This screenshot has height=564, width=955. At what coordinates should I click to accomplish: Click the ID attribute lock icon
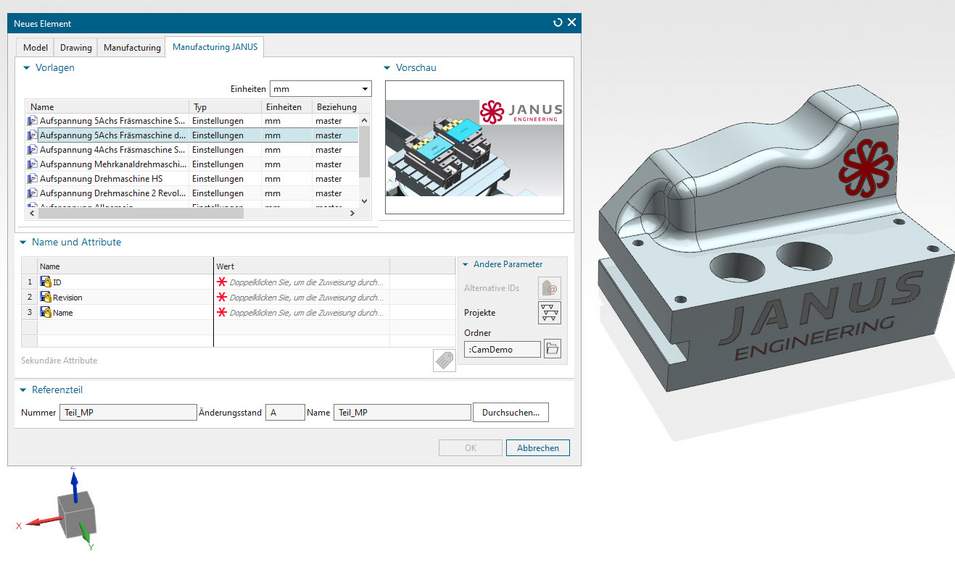pyautogui.click(x=46, y=281)
